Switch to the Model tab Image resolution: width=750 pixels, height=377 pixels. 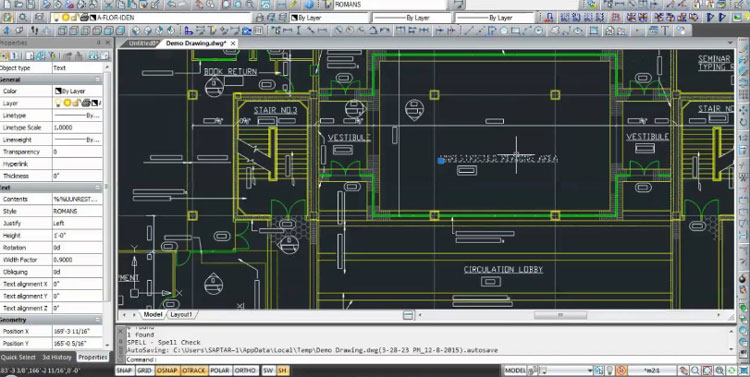153,314
